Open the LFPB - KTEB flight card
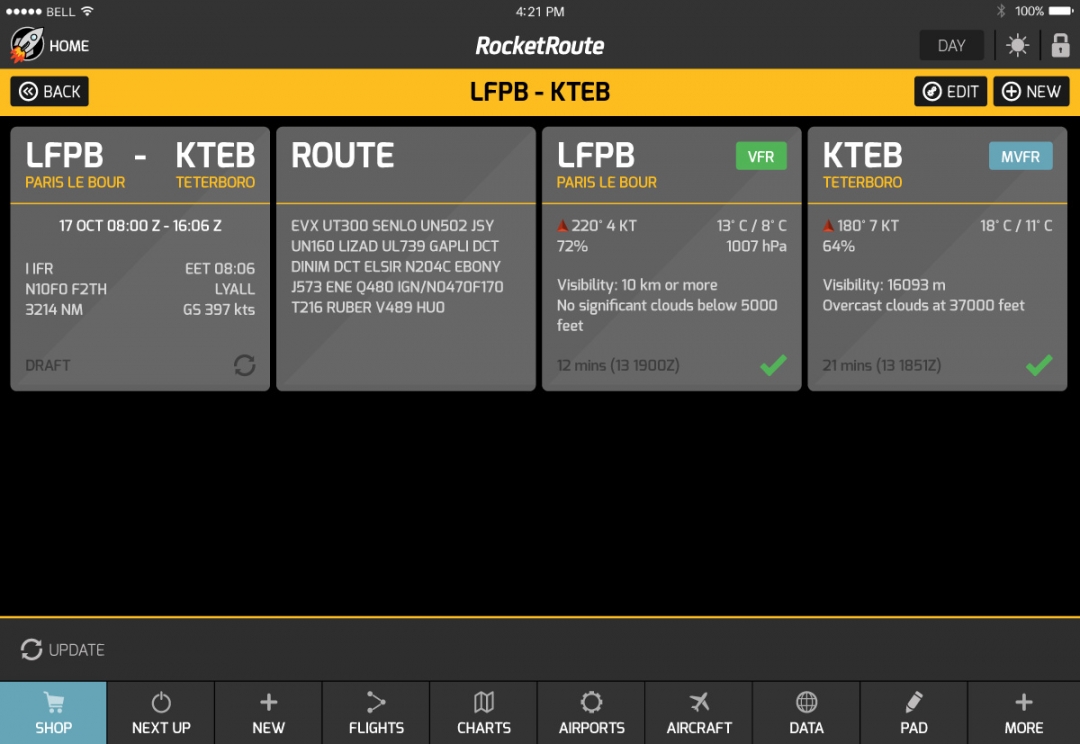Screen dimensions: 1080x744 [140, 259]
